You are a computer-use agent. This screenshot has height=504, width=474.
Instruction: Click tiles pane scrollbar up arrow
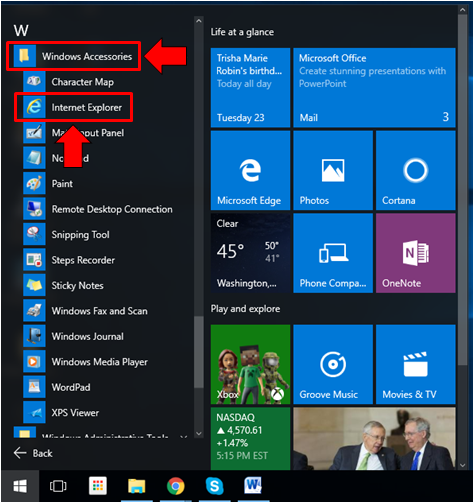coord(462,10)
